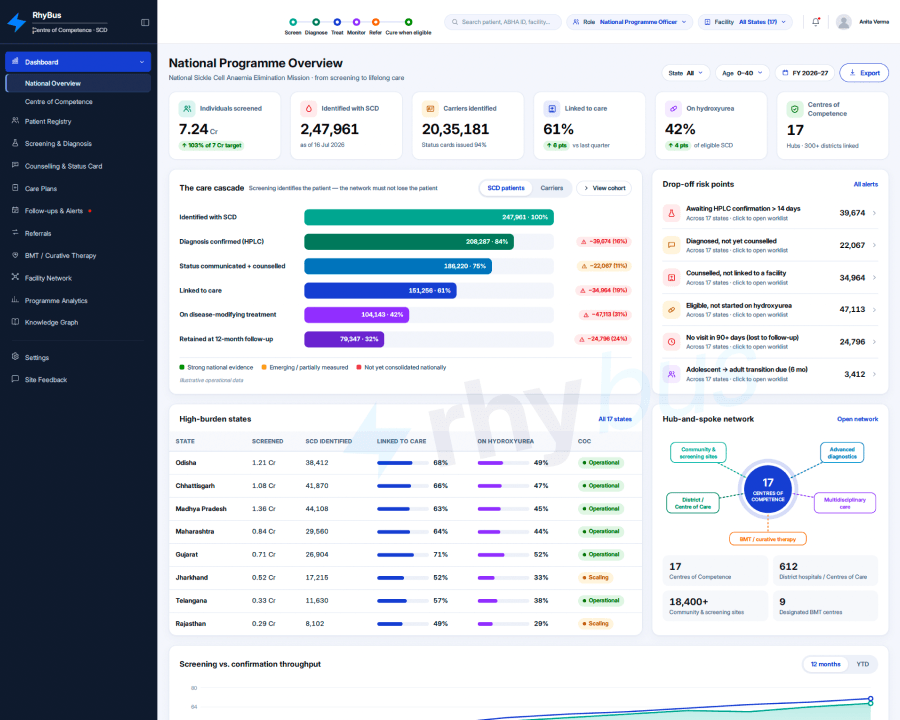Open the All 17 states link

pyautogui.click(x=615, y=419)
